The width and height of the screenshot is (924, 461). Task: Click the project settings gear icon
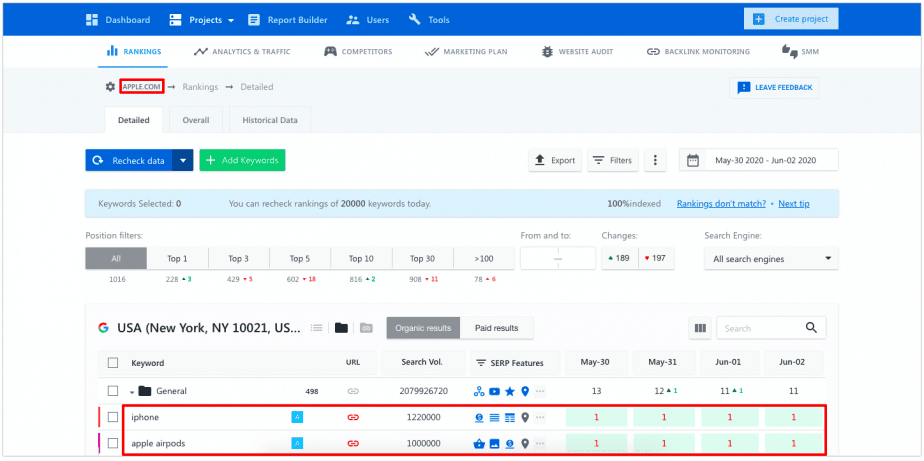pos(110,87)
